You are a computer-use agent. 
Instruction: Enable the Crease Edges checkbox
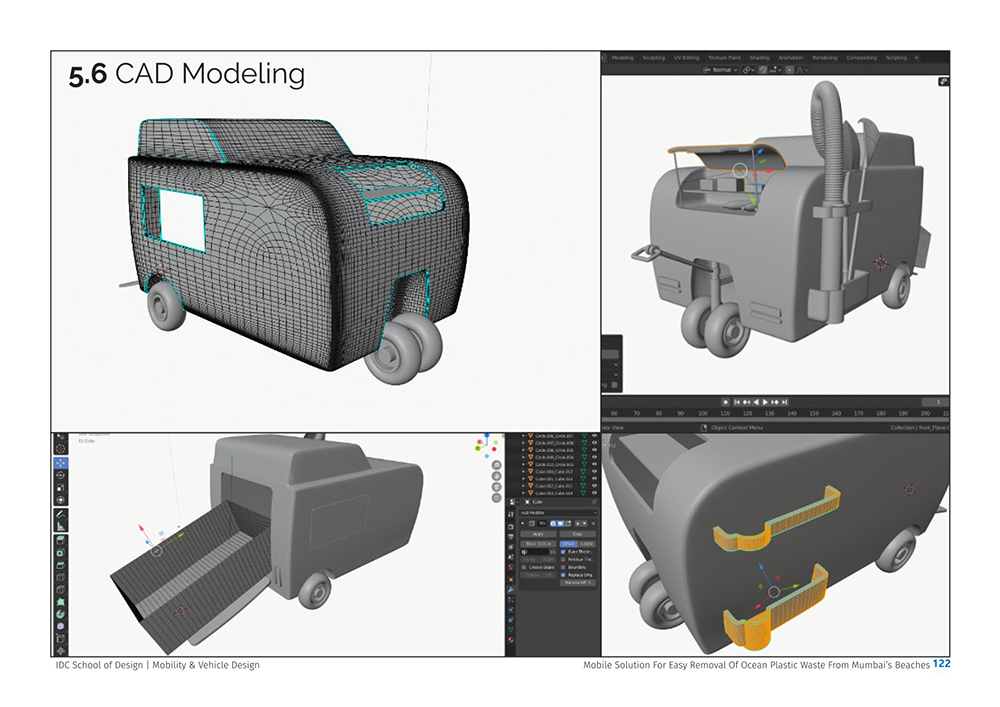coord(524,567)
